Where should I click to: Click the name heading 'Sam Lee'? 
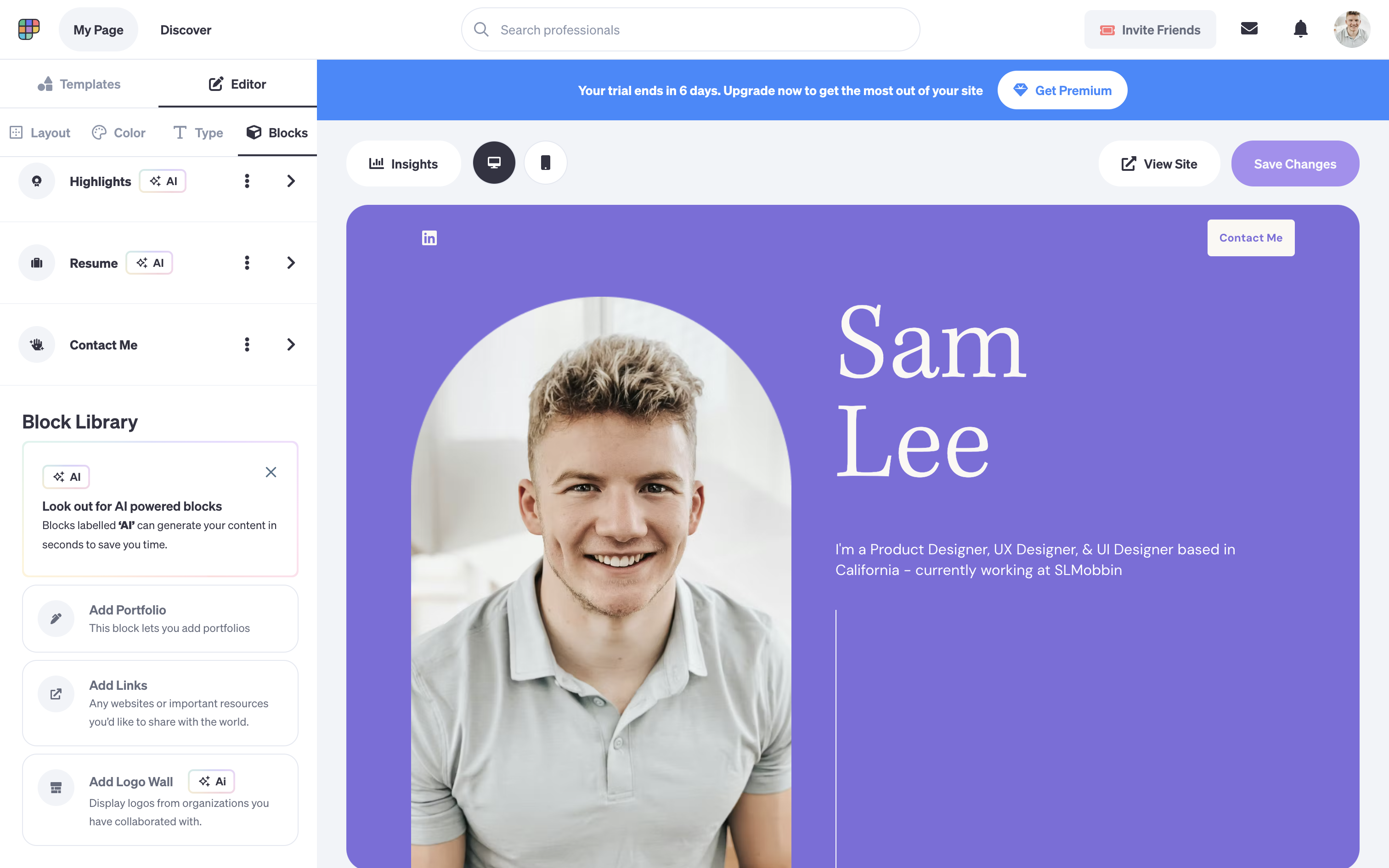(x=931, y=390)
